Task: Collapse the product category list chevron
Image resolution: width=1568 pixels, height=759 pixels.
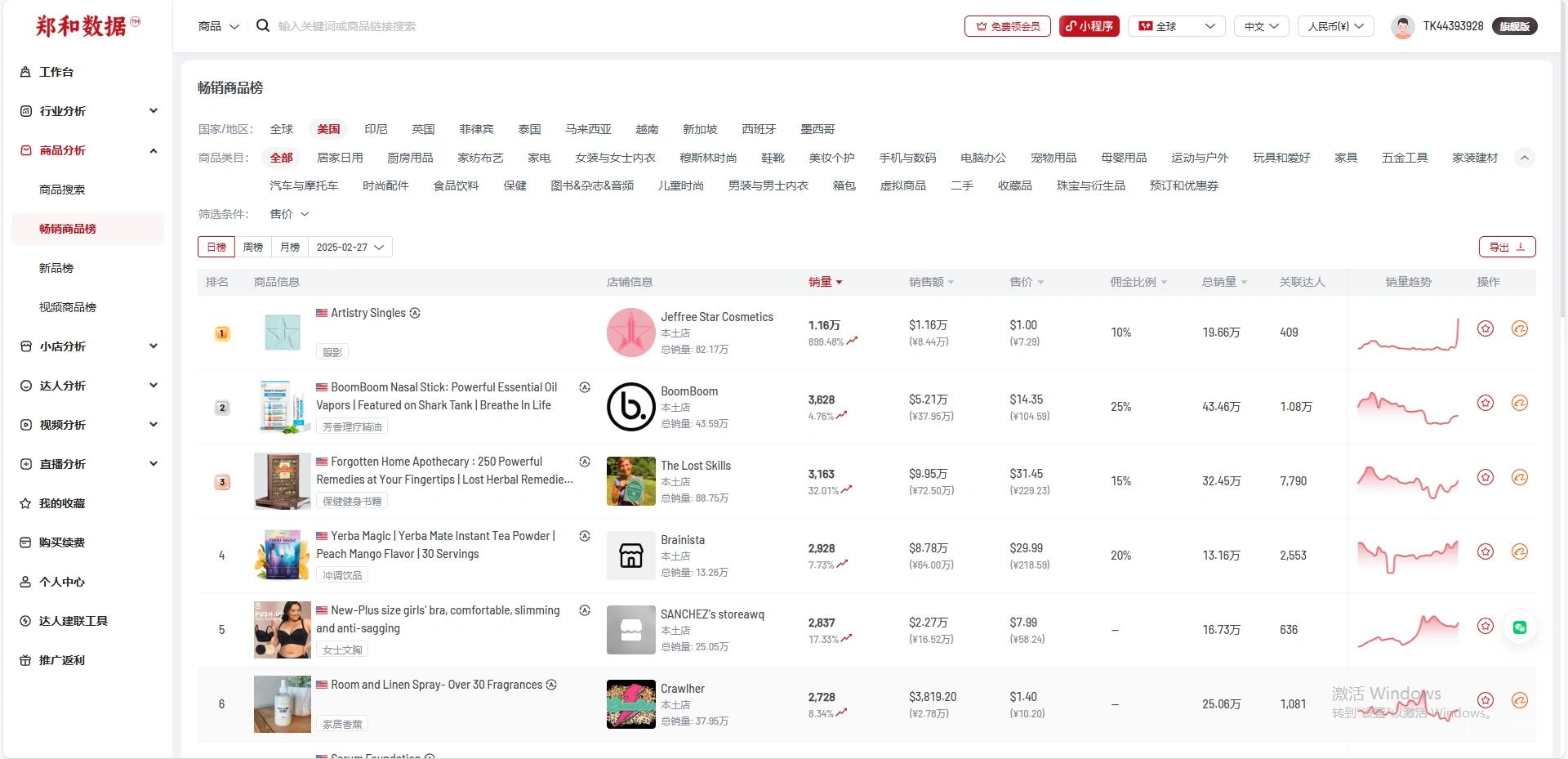Action: tap(1524, 158)
